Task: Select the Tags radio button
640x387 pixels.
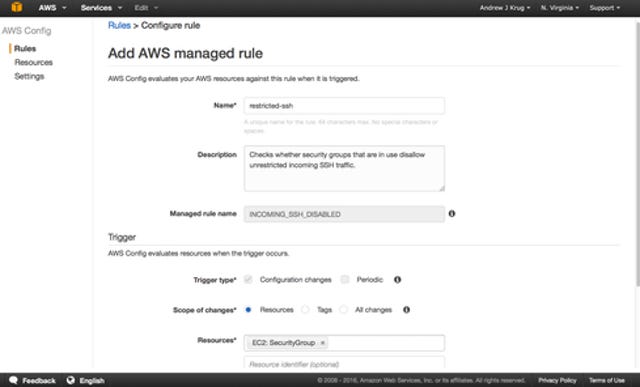Action: click(x=305, y=310)
